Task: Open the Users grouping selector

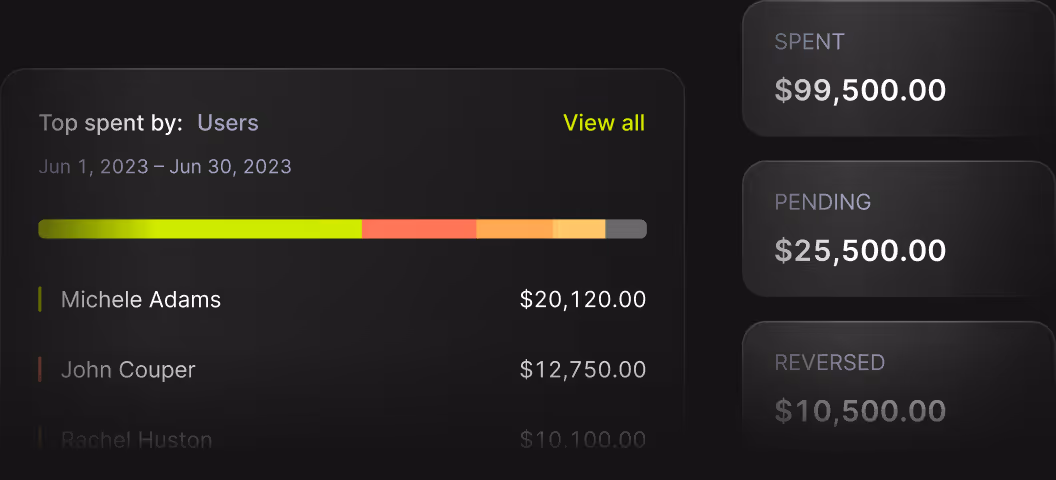Action: tap(228, 123)
